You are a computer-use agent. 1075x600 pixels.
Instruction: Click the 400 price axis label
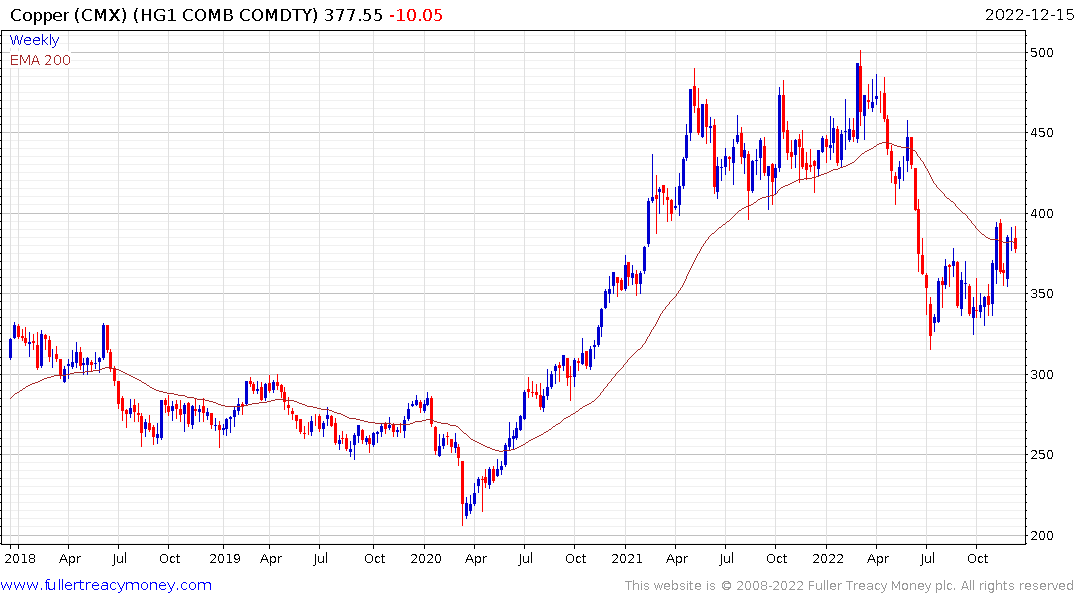click(1041, 213)
